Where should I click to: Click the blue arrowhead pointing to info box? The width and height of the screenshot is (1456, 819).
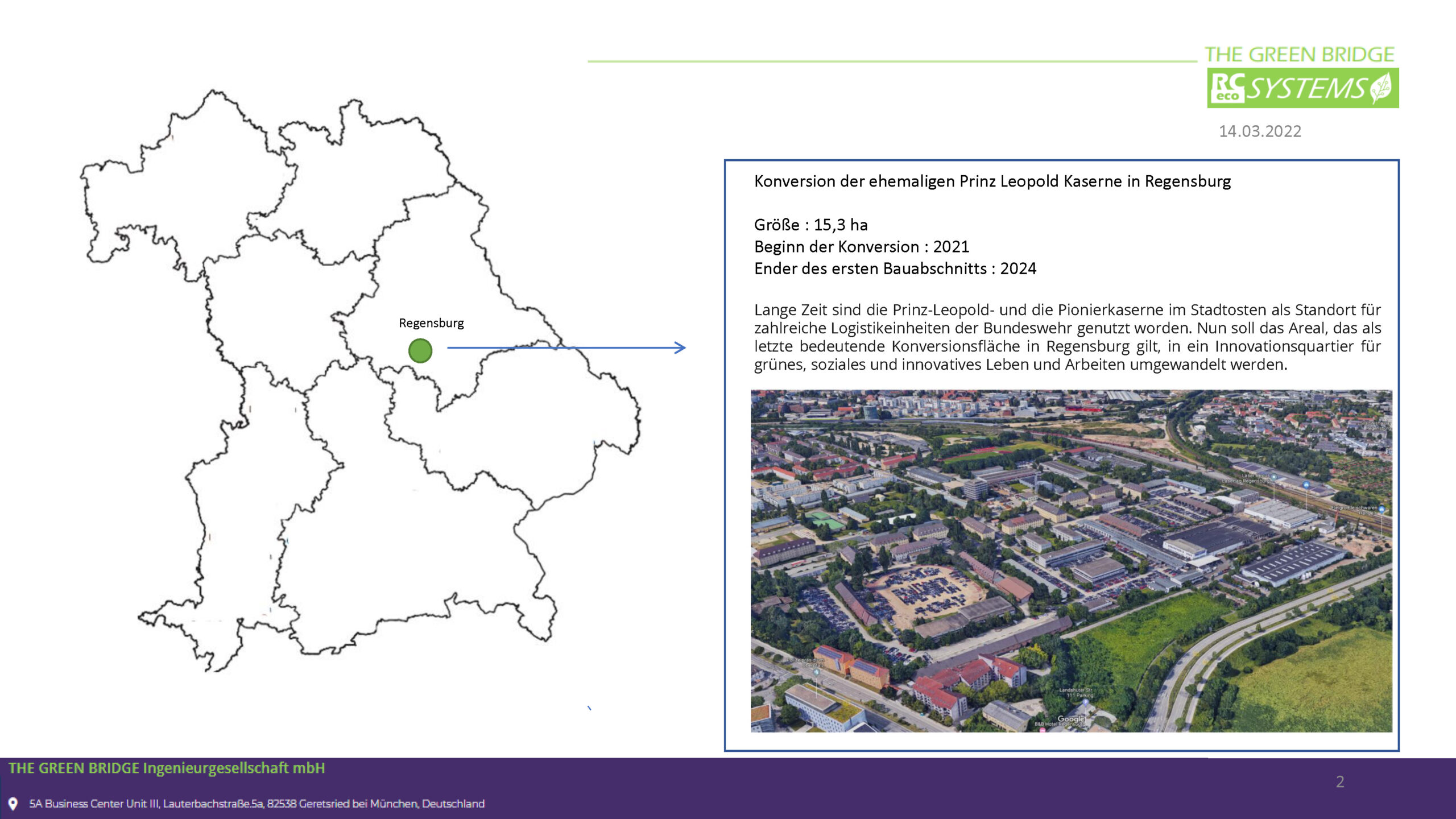click(x=680, y=348)
